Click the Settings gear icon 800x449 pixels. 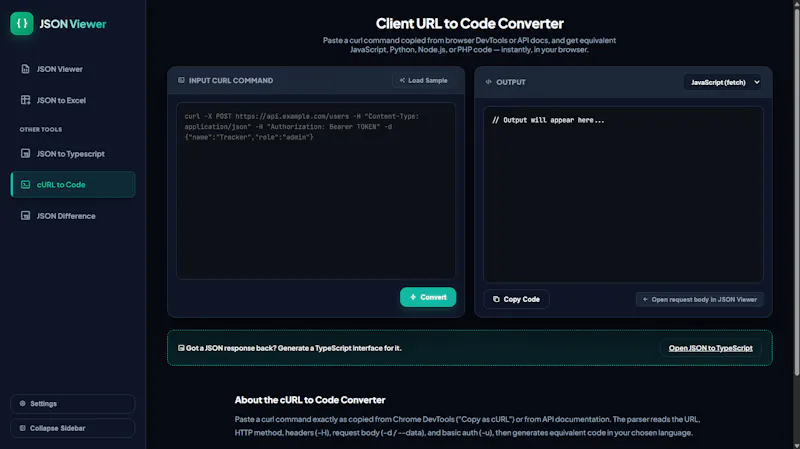tap(22, 404)
